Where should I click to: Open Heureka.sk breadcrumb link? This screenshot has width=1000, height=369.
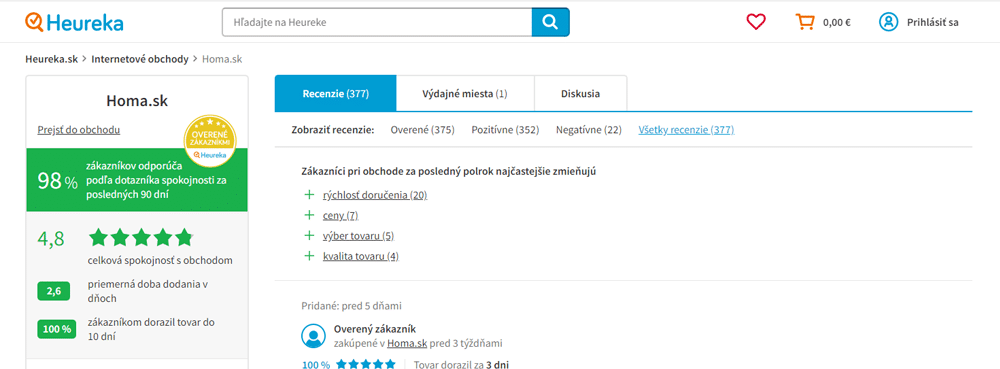click(x=52, y=59)
